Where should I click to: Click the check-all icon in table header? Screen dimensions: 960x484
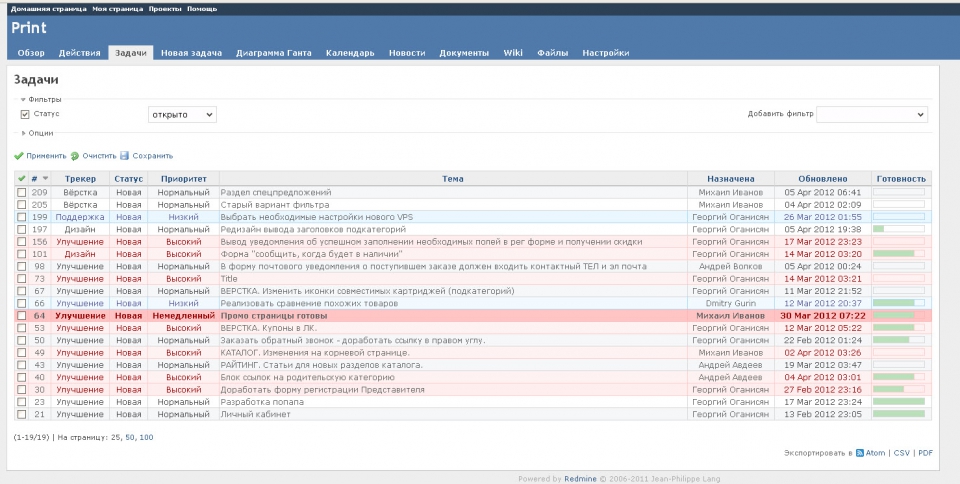(x=22, y=178)
